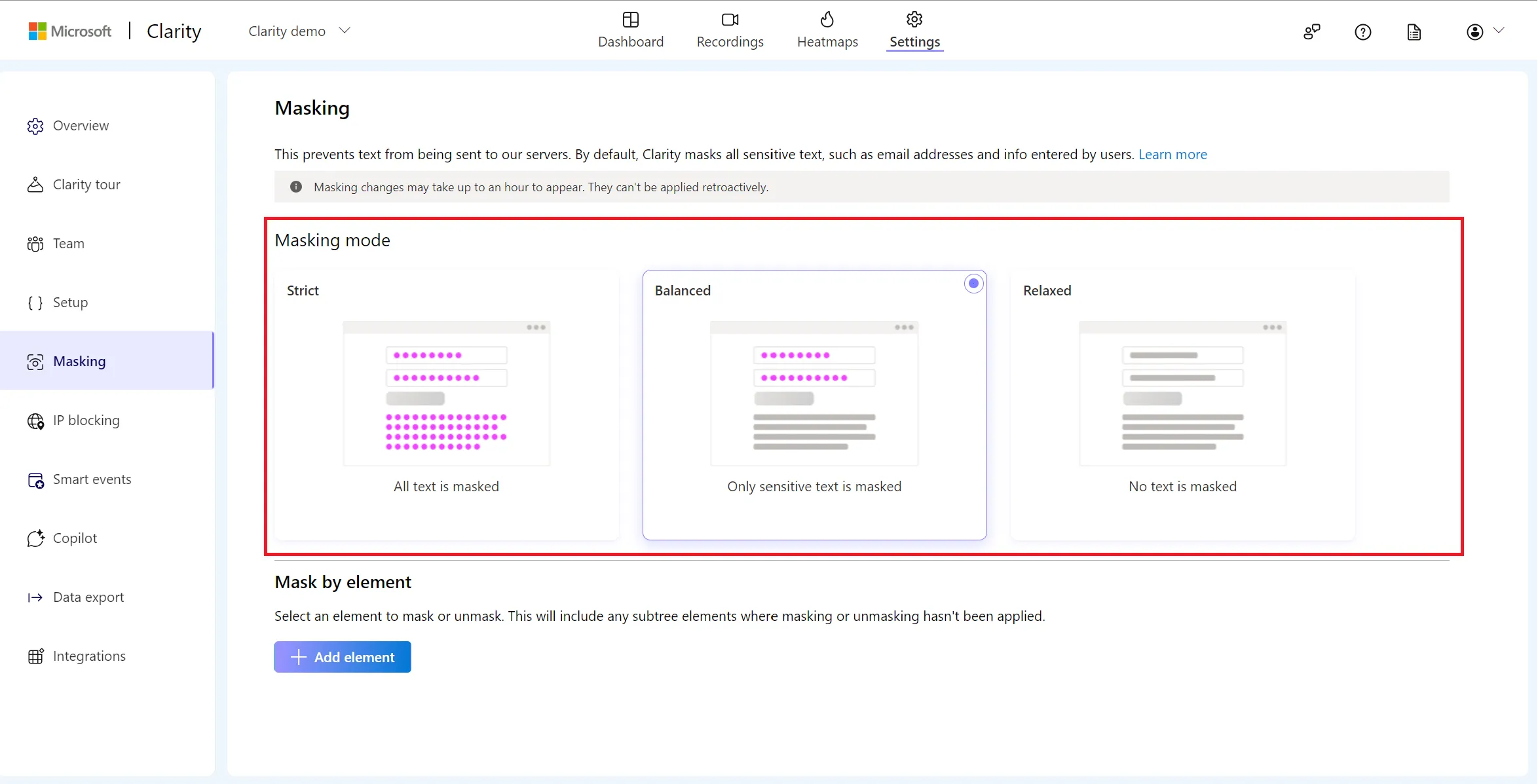Click the Copilot icon in sidebar
This screenshot has height=784, width=1538.
(35, 538)
